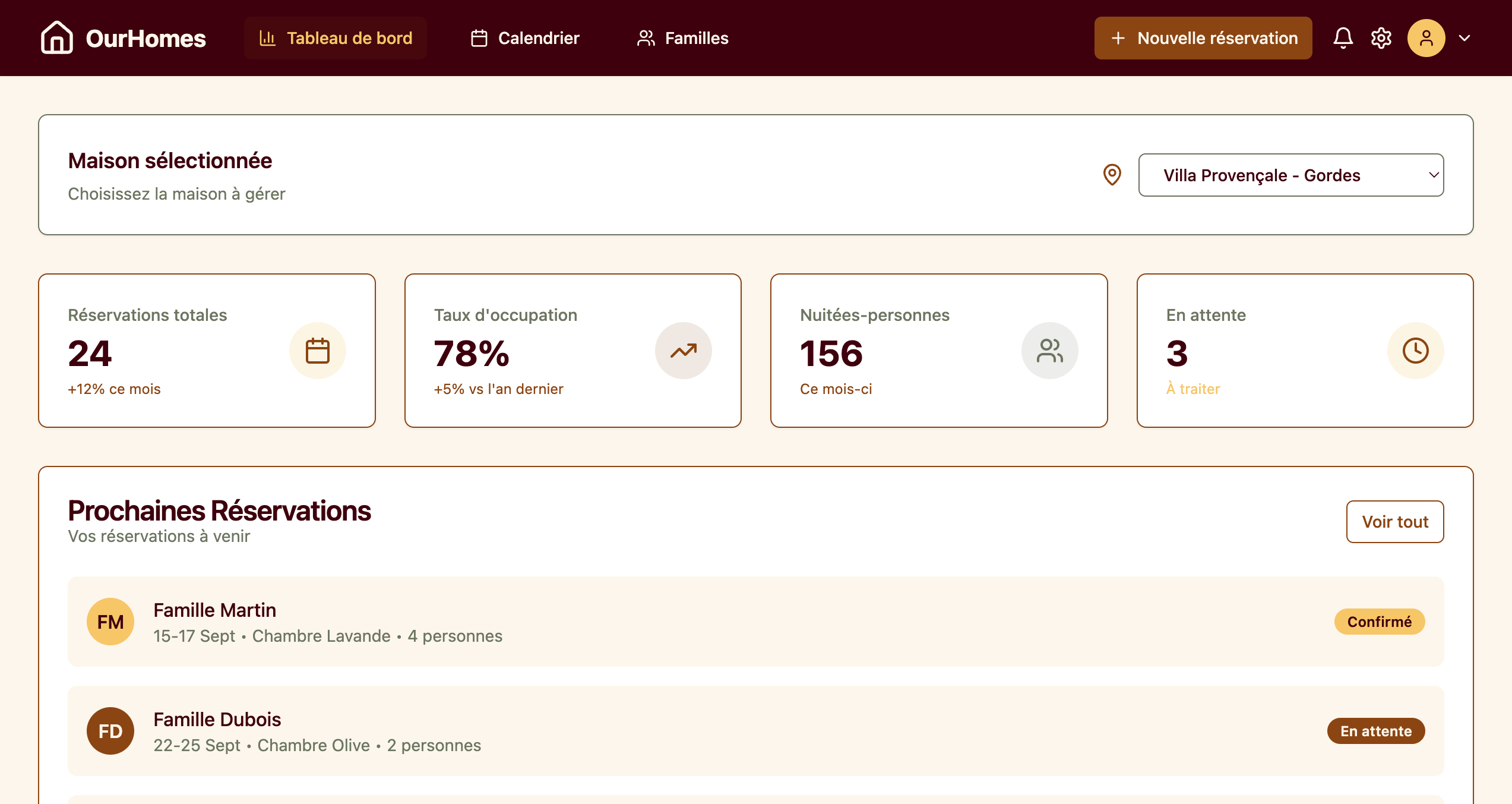Click the OurHomes house logo icon

click(x=57, y=37)
